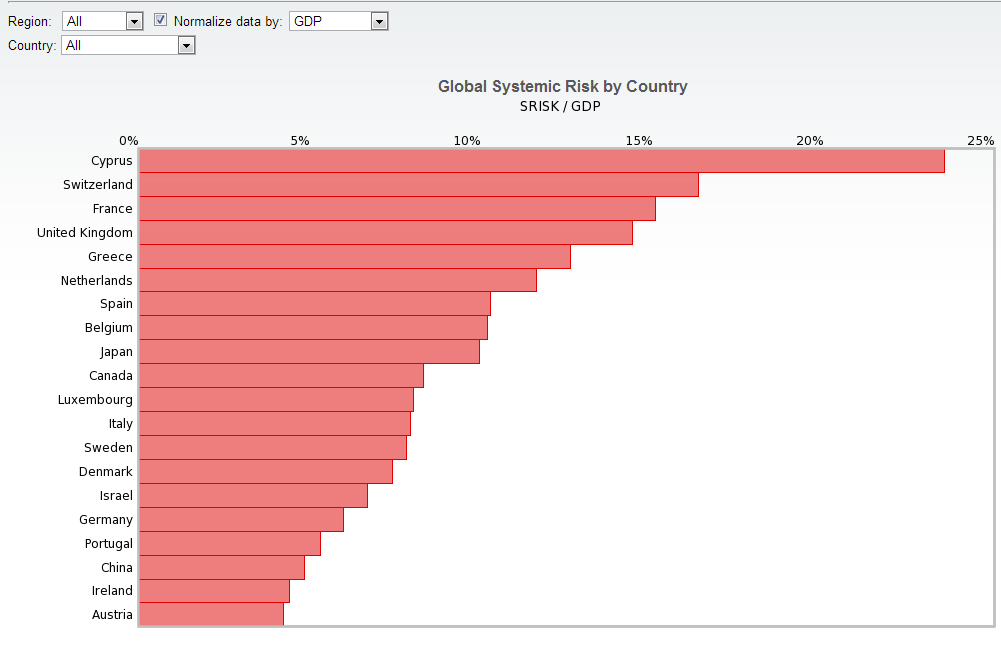This screenshot has width=1001, height=654.
Task: Toggle the Normalize data checkbox
Action: [160, 20]
